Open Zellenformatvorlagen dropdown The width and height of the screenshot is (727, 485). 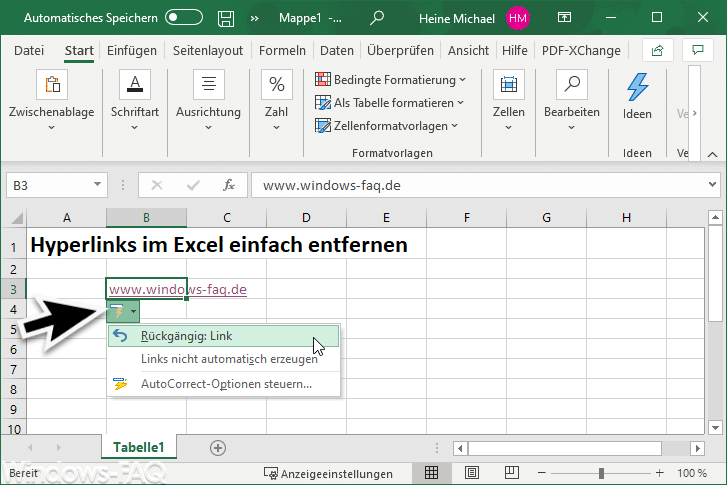pyautogui.click(x=387, y=126)
